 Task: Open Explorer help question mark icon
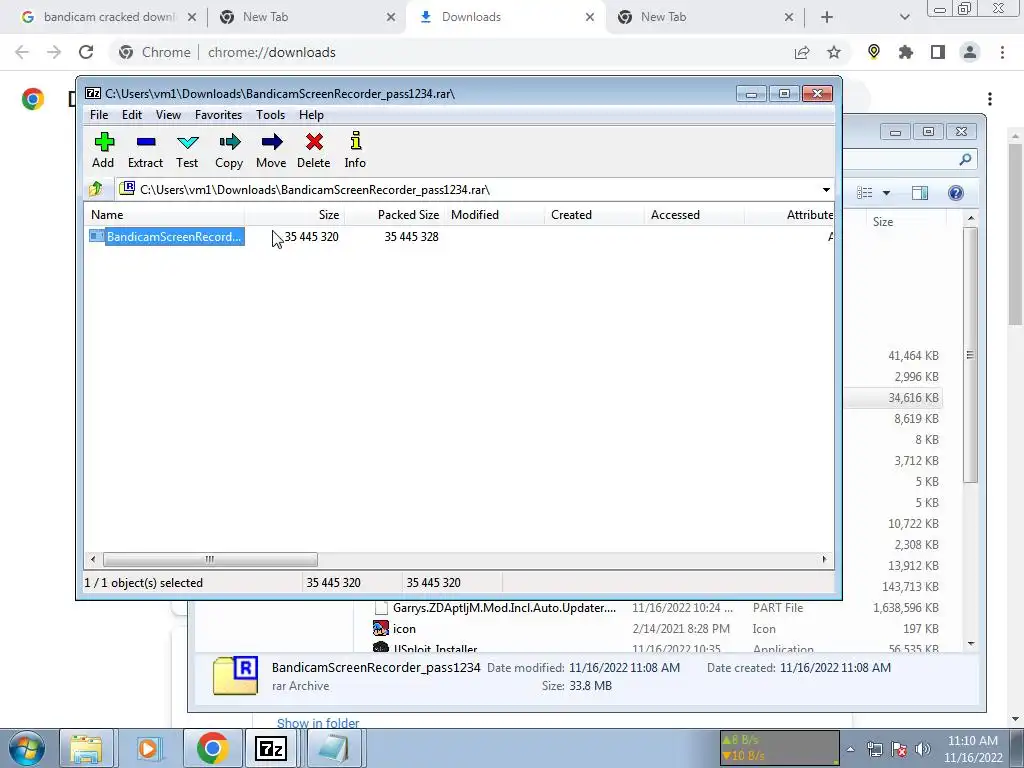(955, 193)
